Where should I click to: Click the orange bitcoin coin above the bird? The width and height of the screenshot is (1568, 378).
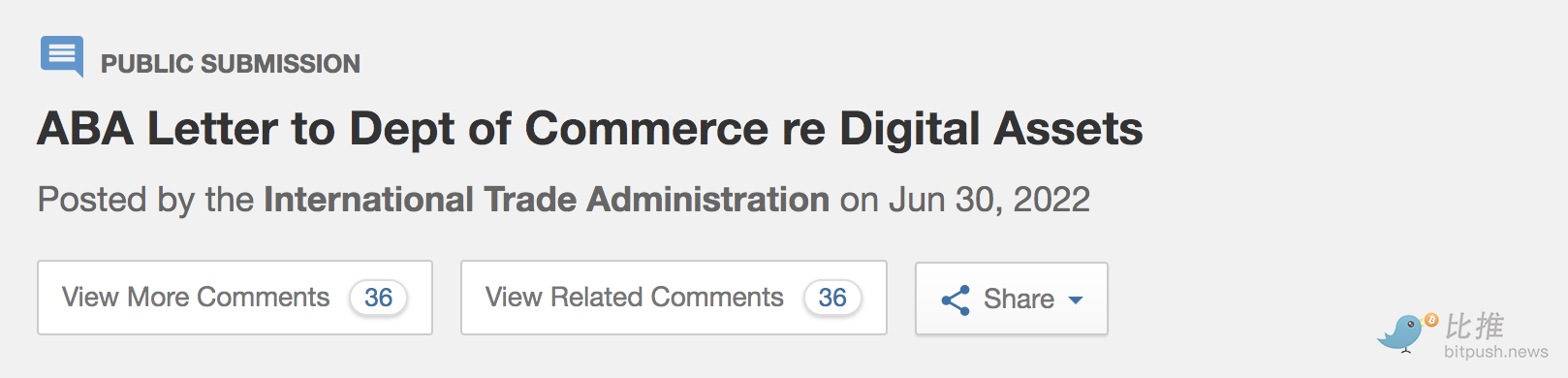[1431, 320]
